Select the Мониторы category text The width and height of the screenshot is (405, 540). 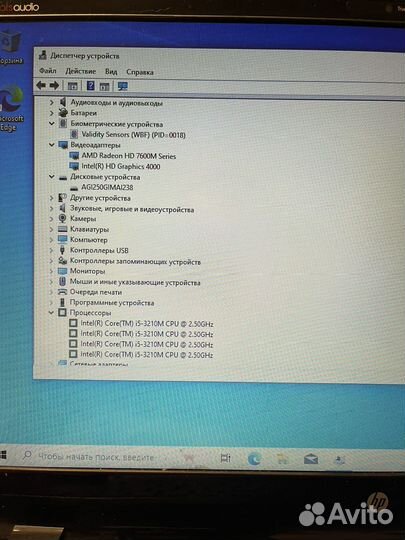[x=87, y=271]
